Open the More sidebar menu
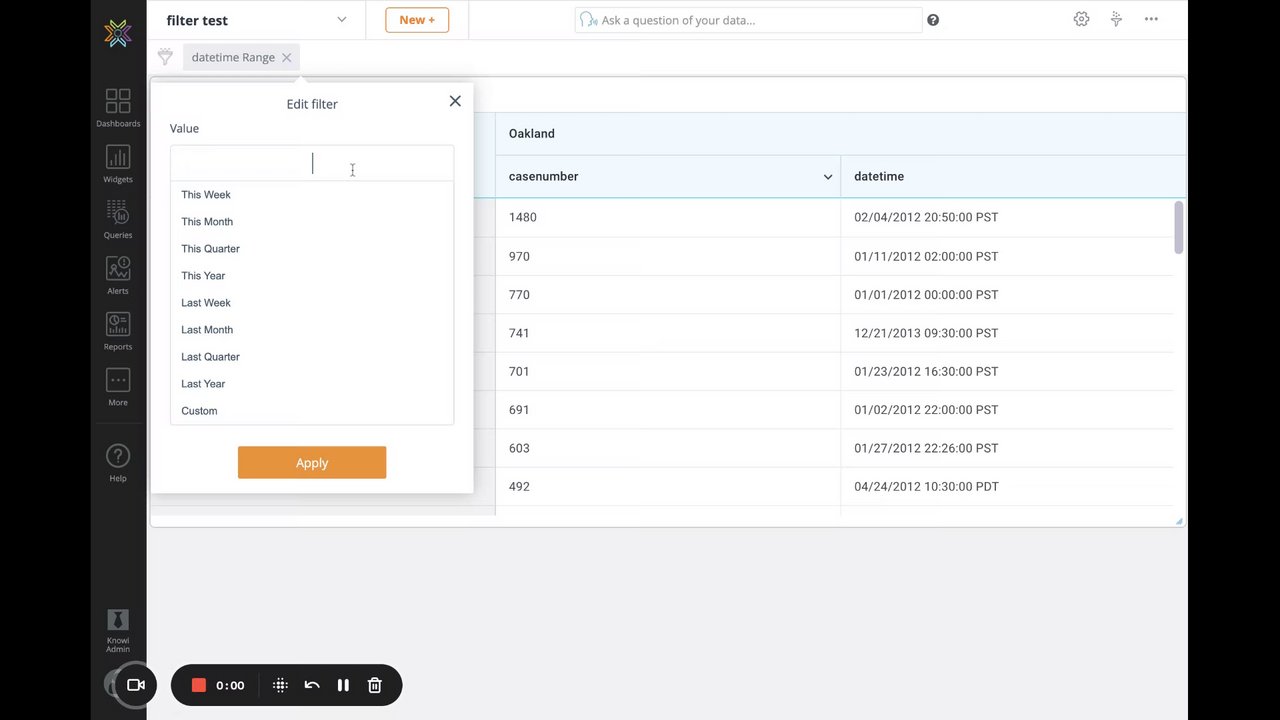1280x720 pixels. pyautogui.click(x=118, y=387)
